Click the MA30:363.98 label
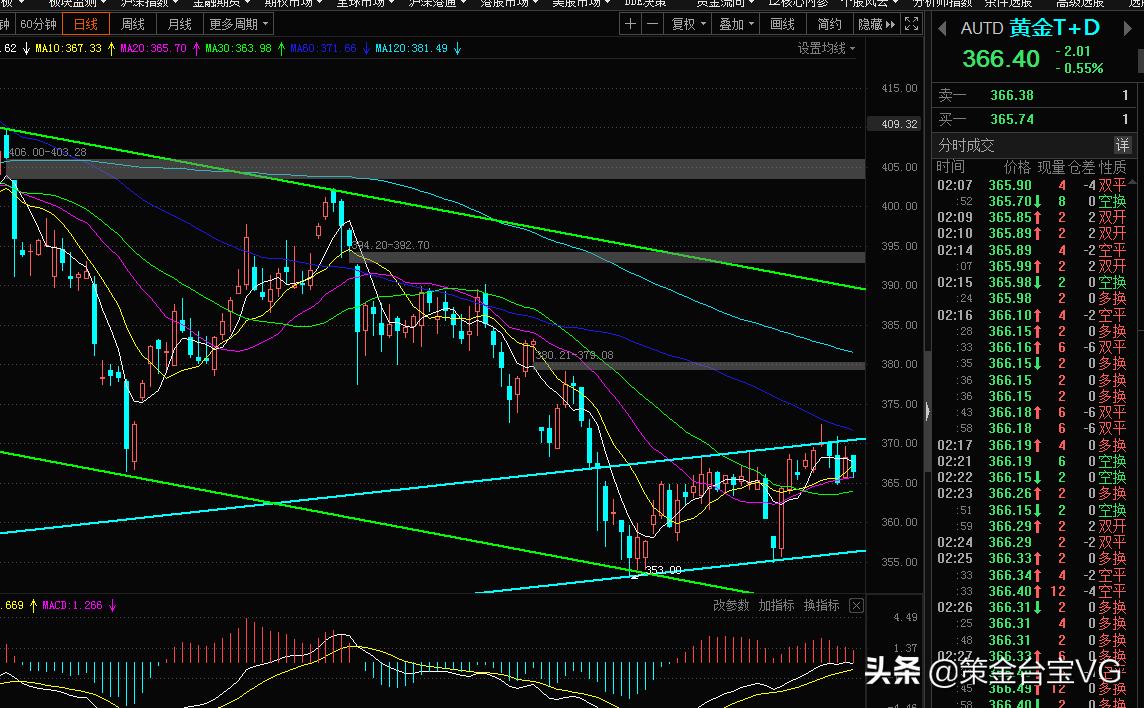Screen dimensions: 1144x708 [239, 48]
